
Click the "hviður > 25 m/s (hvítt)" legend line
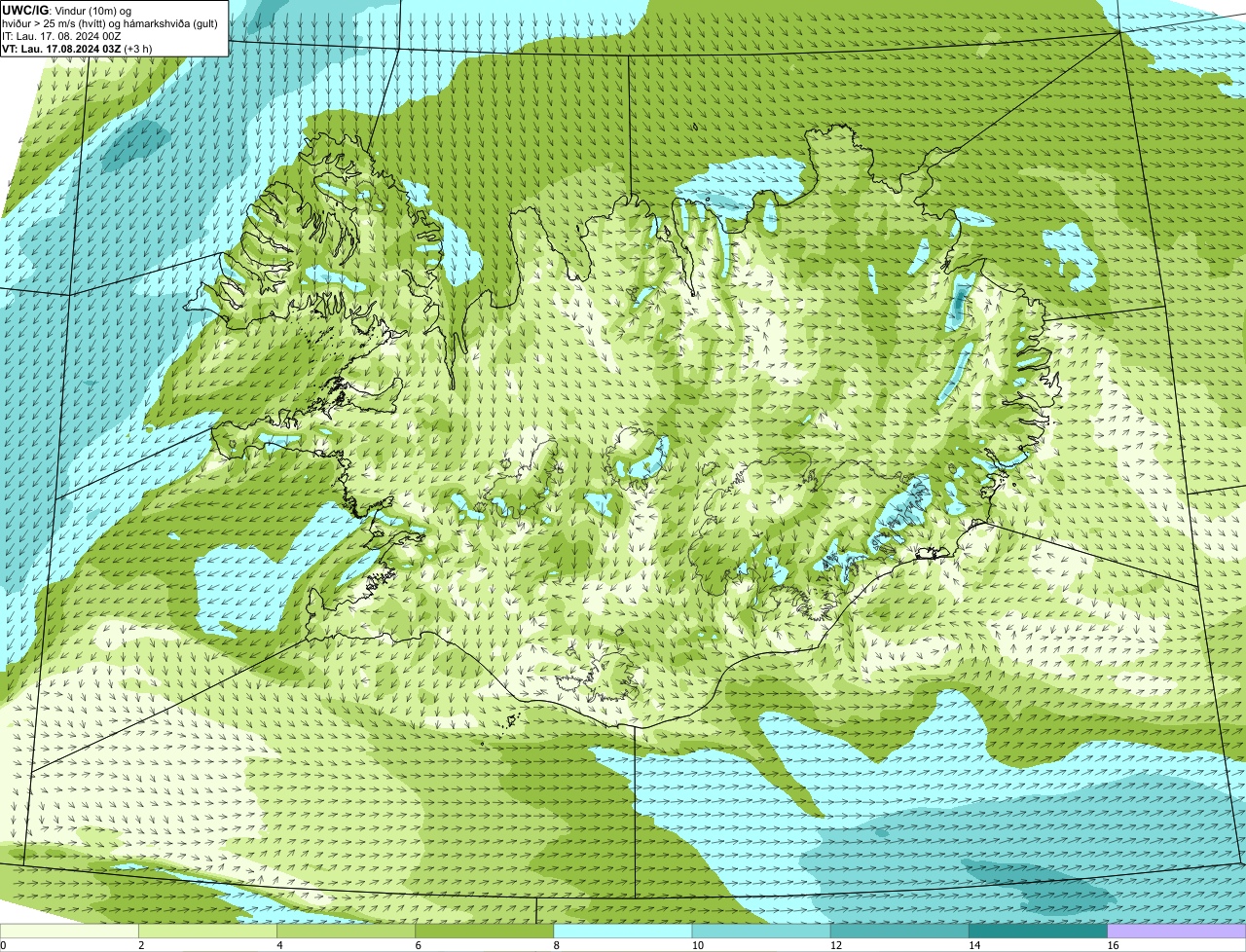tap(111, 23)
